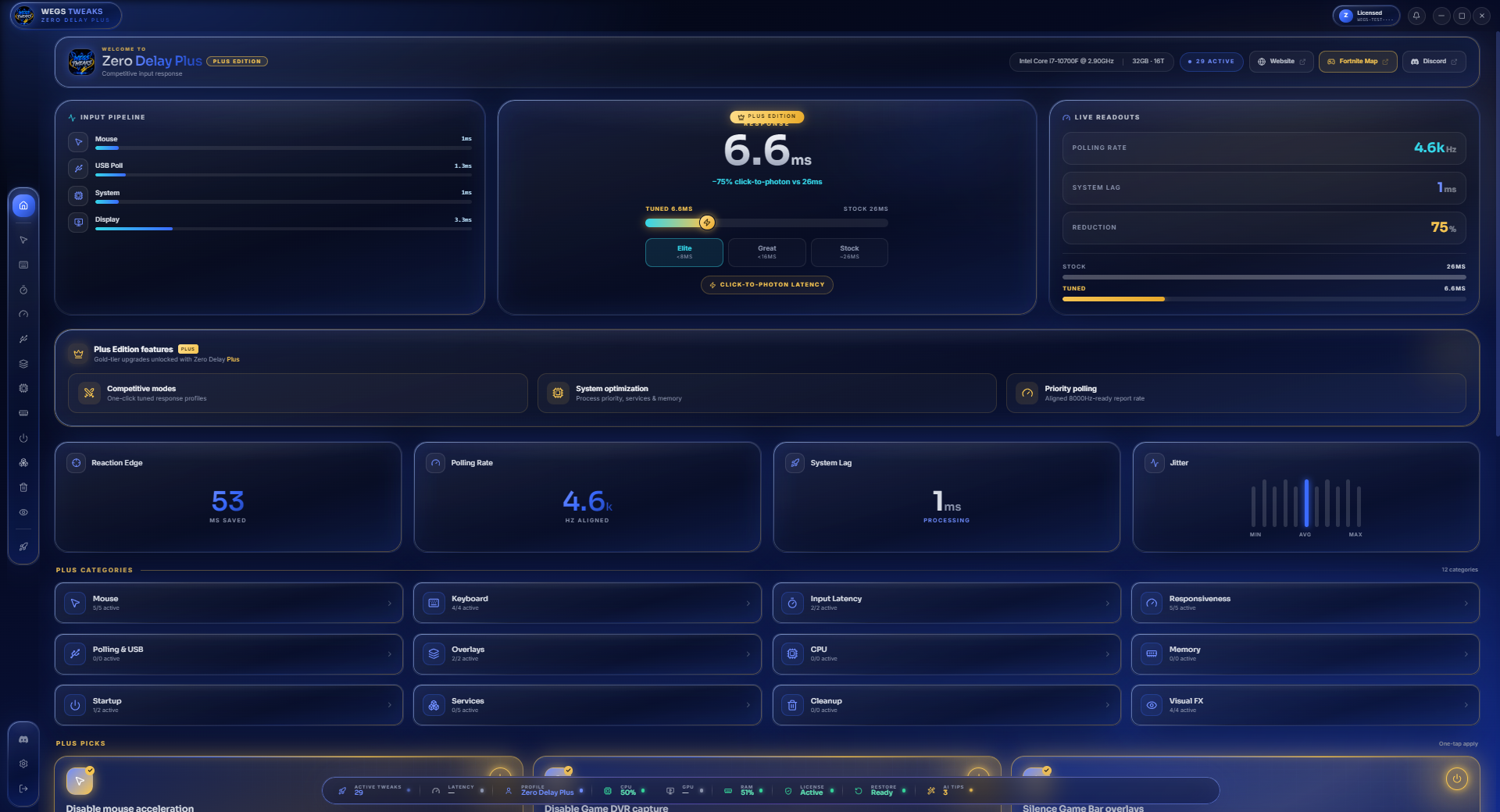Viewport: 1500px width, 812px height.
Task: Click the USB Poll icon in Input Pipeline
Action: coord(78,169)
